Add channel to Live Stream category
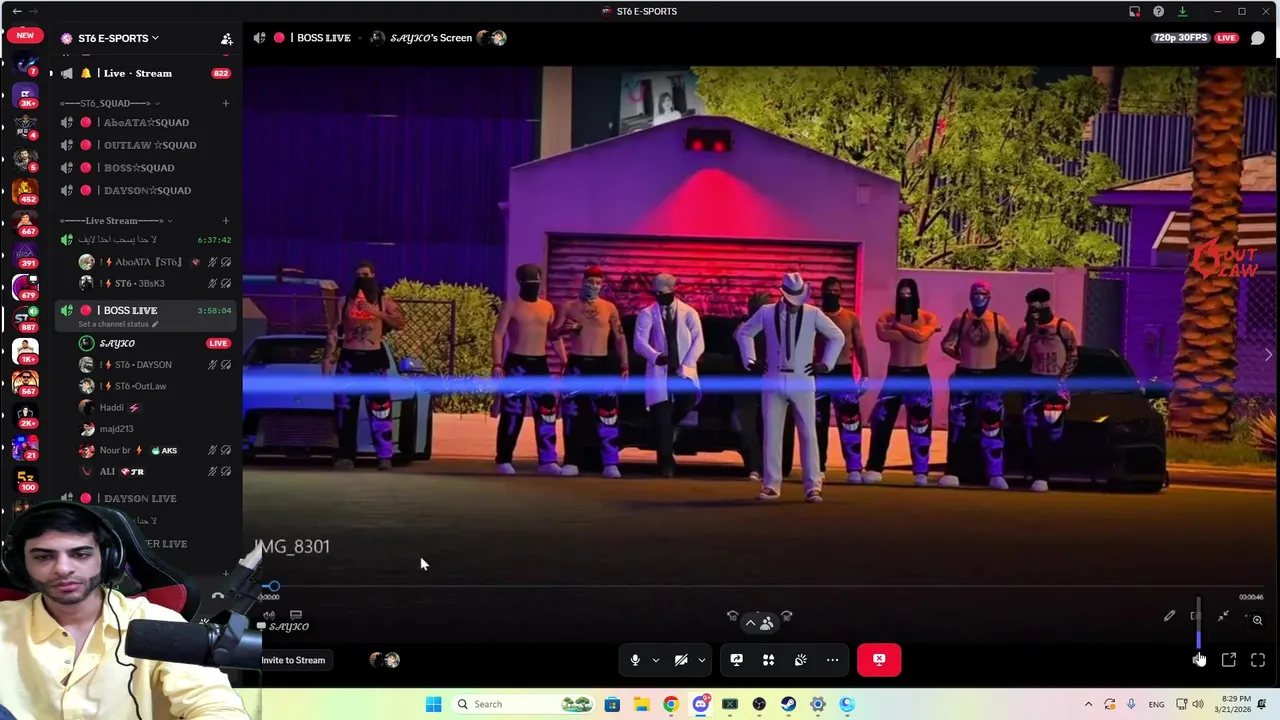Viewport: 1280px width, 720px height. coord(226,221)
